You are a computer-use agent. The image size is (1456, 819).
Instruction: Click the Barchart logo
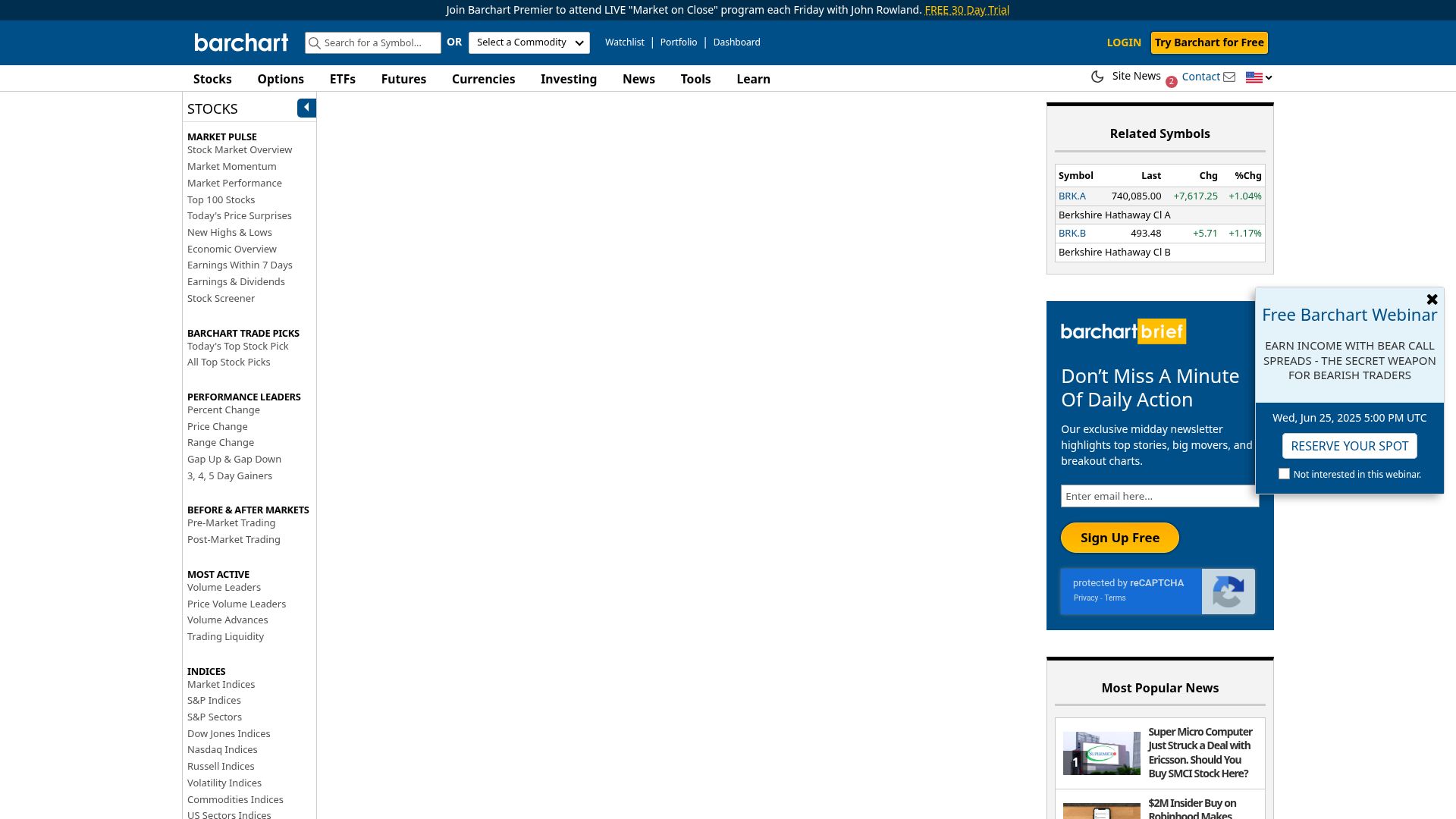pos(241,42)
